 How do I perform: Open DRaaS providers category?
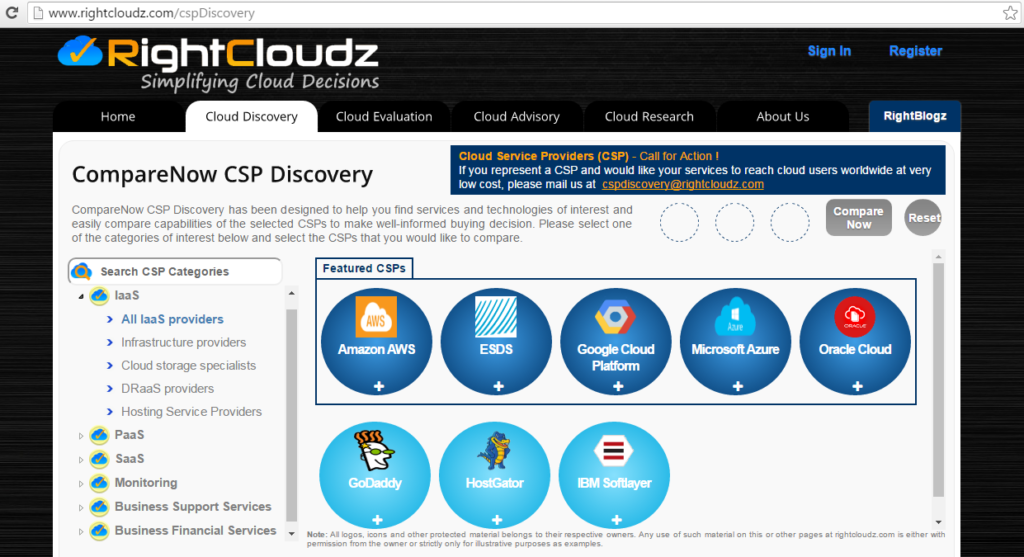(x=167, y=389)
